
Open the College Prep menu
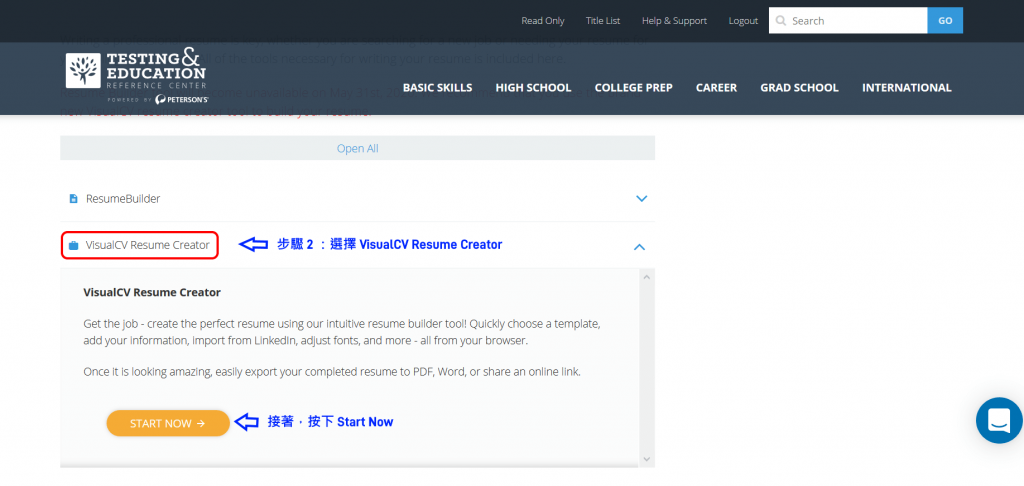pyautogui.click(x=633, y=88)
